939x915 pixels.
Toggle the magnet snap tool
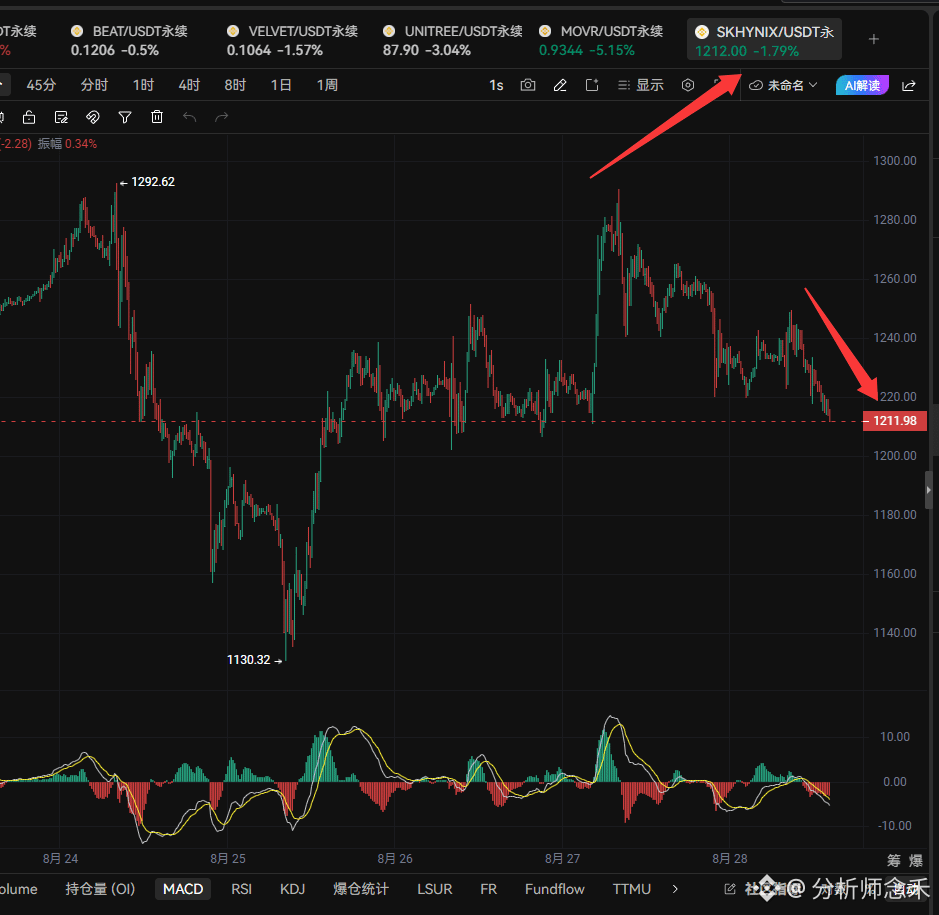tap(93, 117)
